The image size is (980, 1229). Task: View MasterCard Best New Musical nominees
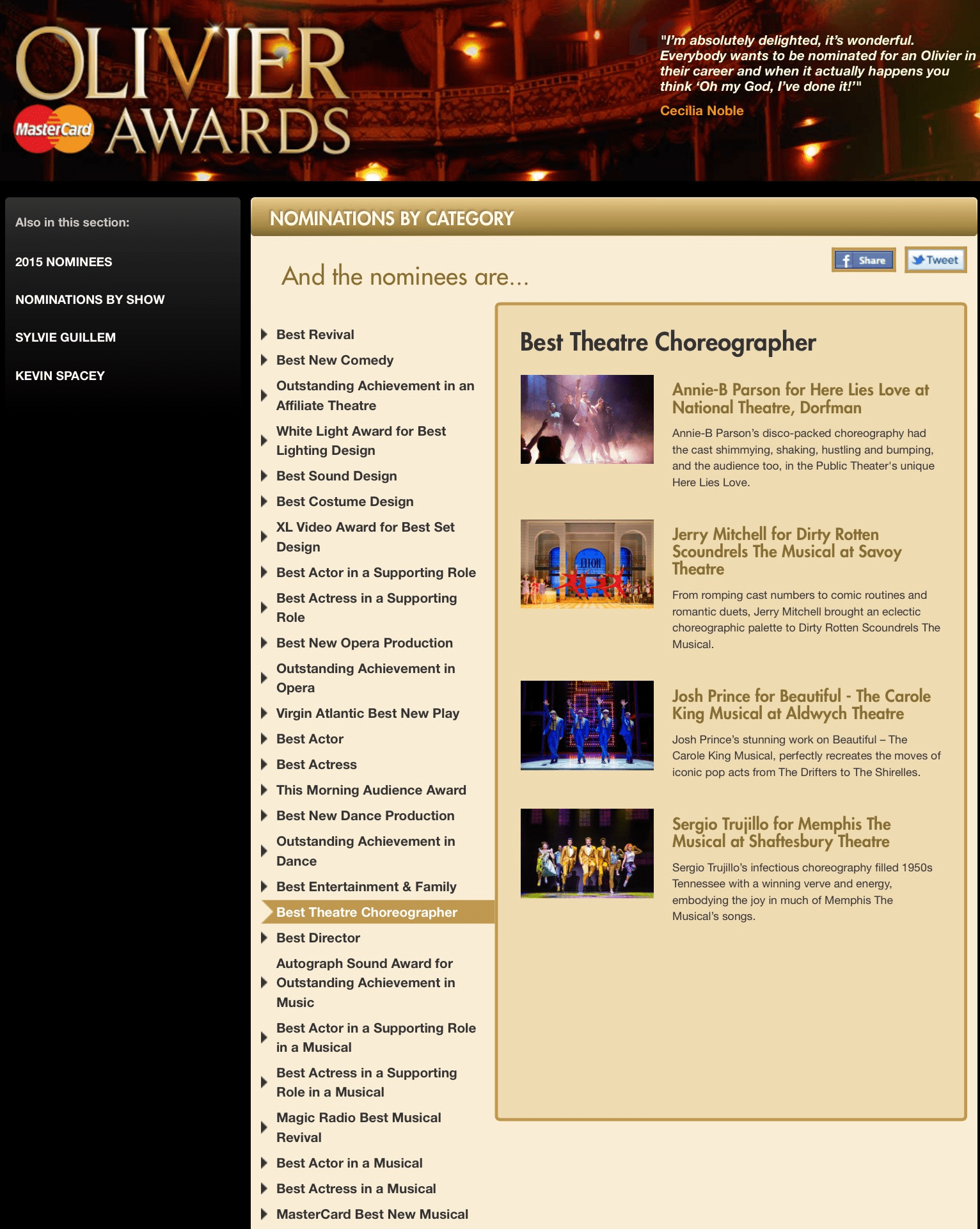click(372, 1214)
